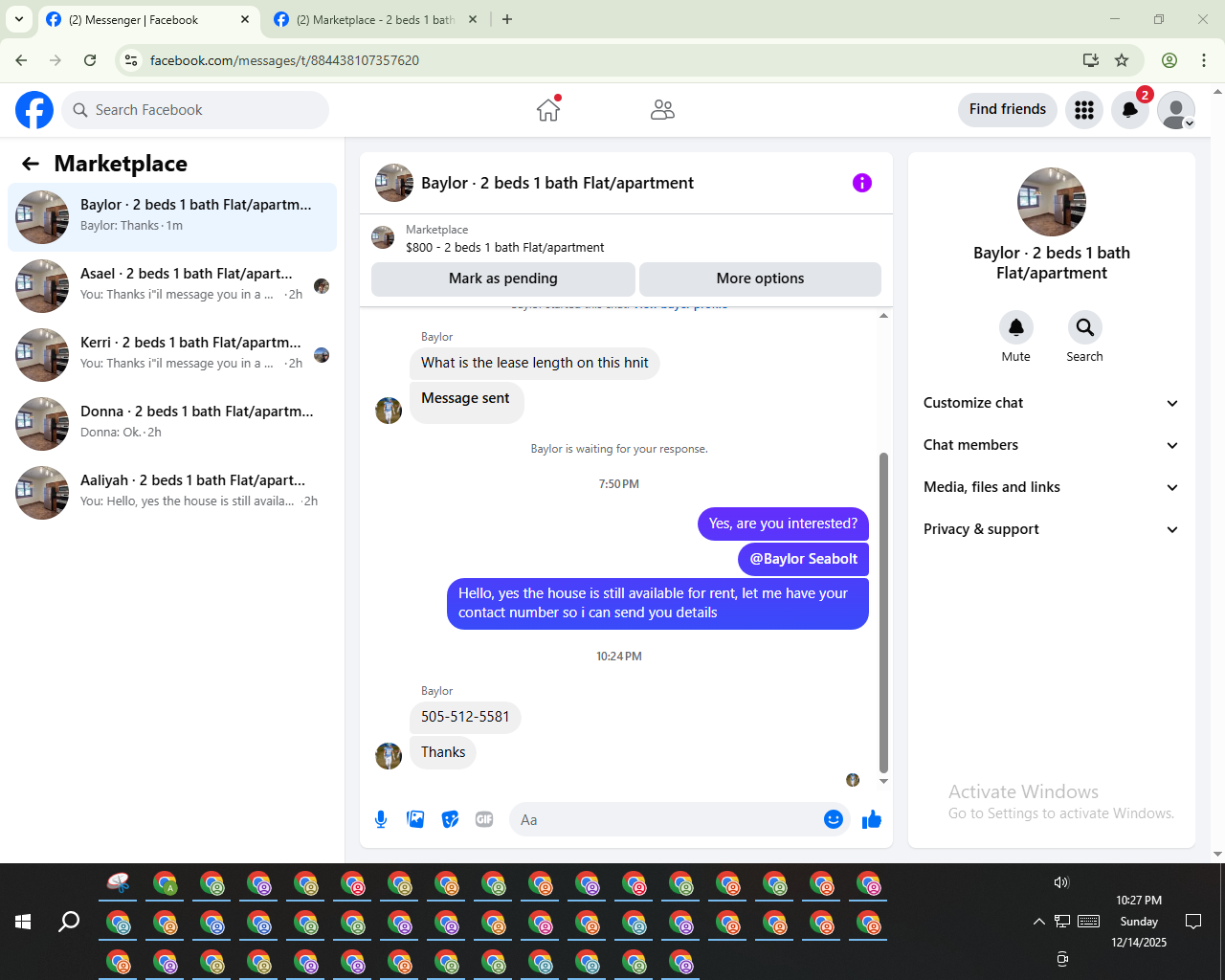Click the Search Facebook field
Screen dimensions: 1225x980
[195, 110]
